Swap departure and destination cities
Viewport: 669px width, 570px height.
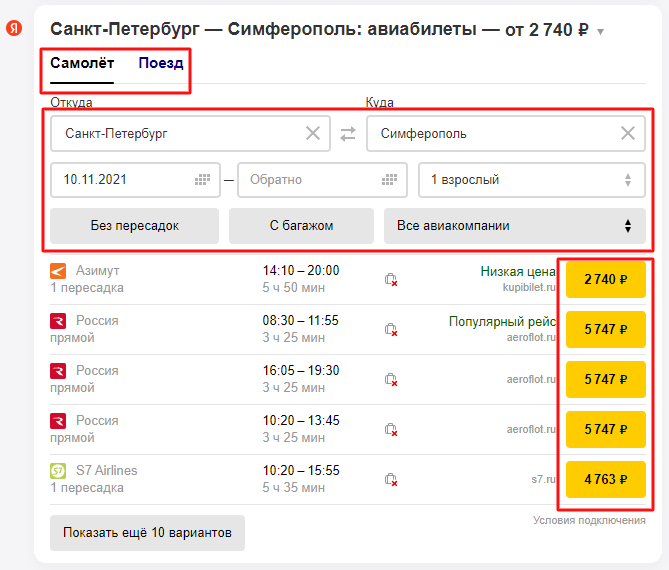click(348, 134)
